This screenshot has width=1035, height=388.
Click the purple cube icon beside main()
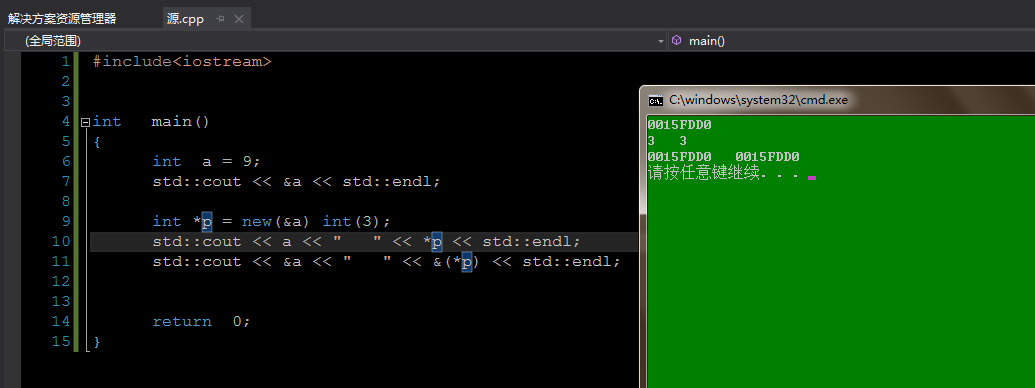[x=677, y=41]
